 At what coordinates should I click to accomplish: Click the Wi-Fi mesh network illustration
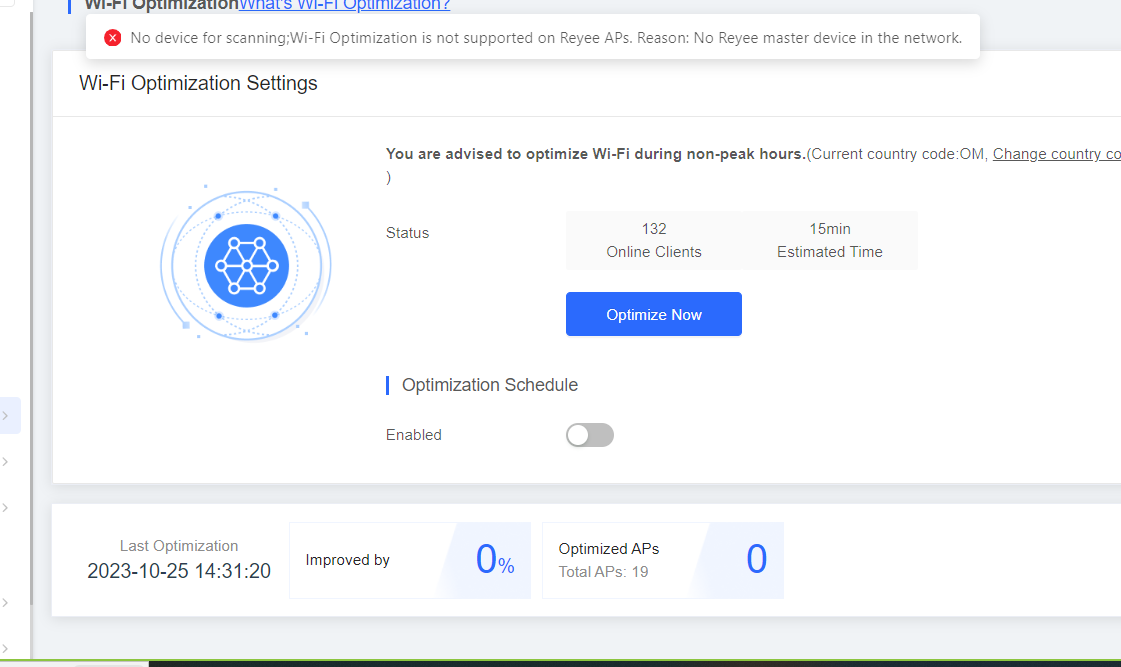tap(246, 265)
